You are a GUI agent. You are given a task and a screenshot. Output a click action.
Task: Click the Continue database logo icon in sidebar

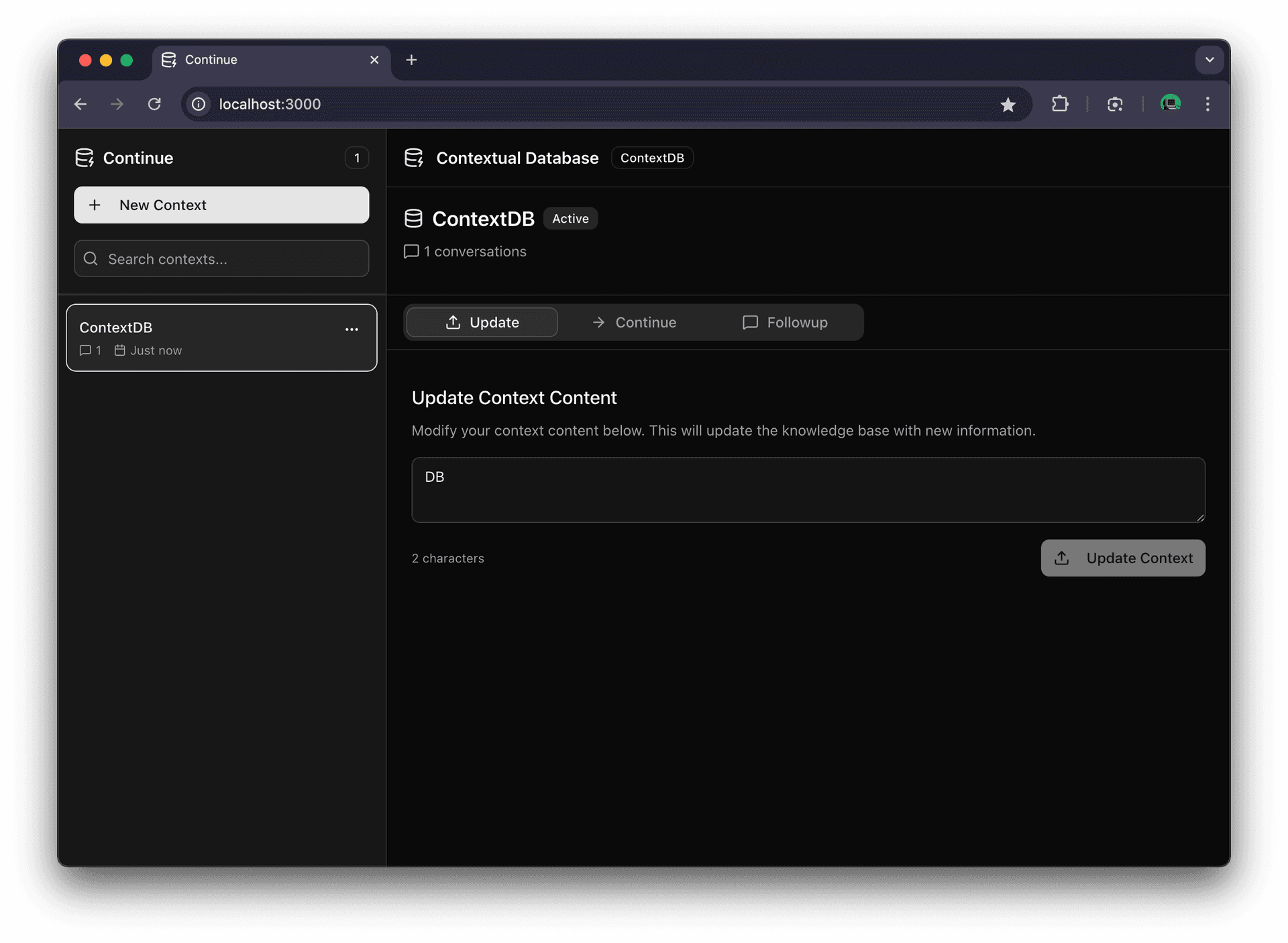click(85, 158)
